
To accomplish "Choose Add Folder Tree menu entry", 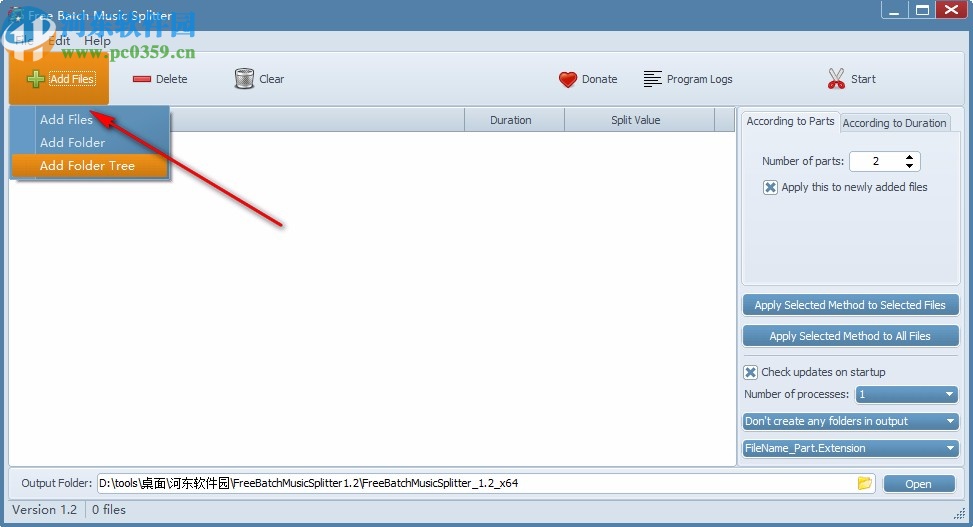I will pyautogui.click(x=90, y=165).
